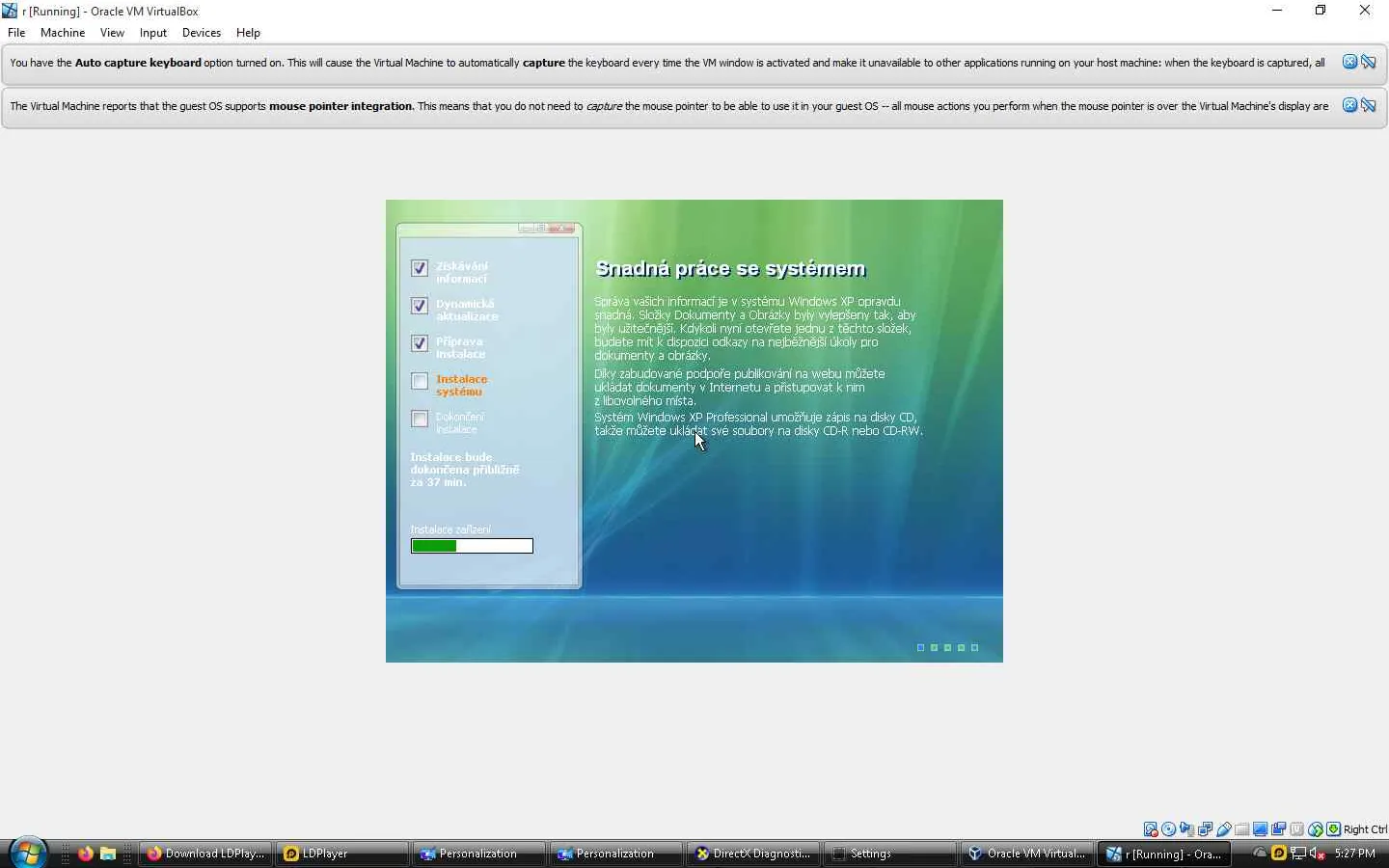Click the recording status icon
Screen dimensions: 1389x868
point(1279,829)
